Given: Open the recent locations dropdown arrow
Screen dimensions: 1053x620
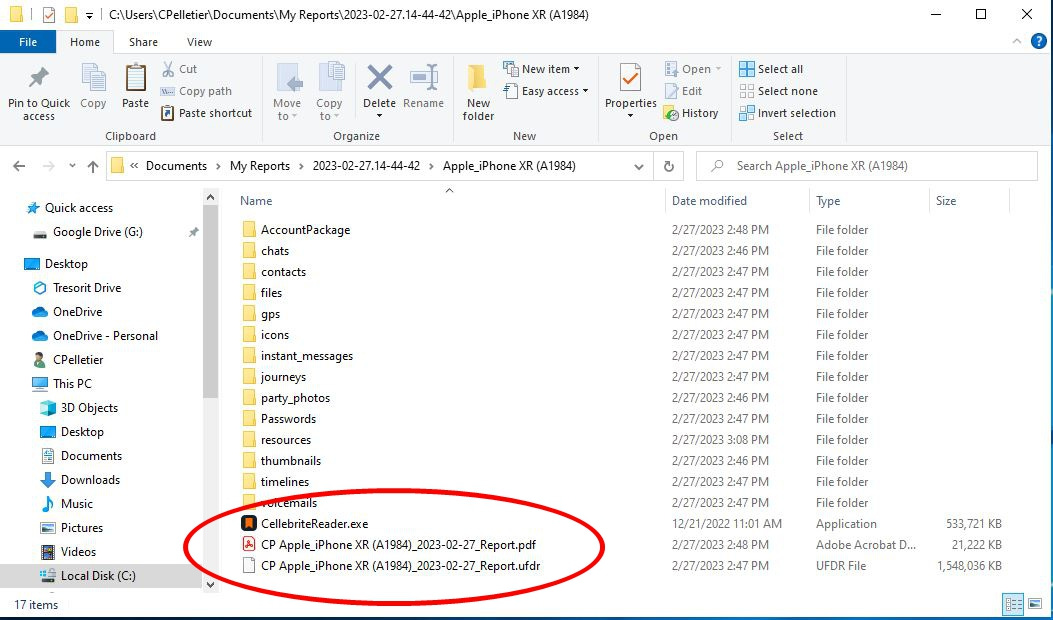Looking at the screenshot, I should [72, 166].
